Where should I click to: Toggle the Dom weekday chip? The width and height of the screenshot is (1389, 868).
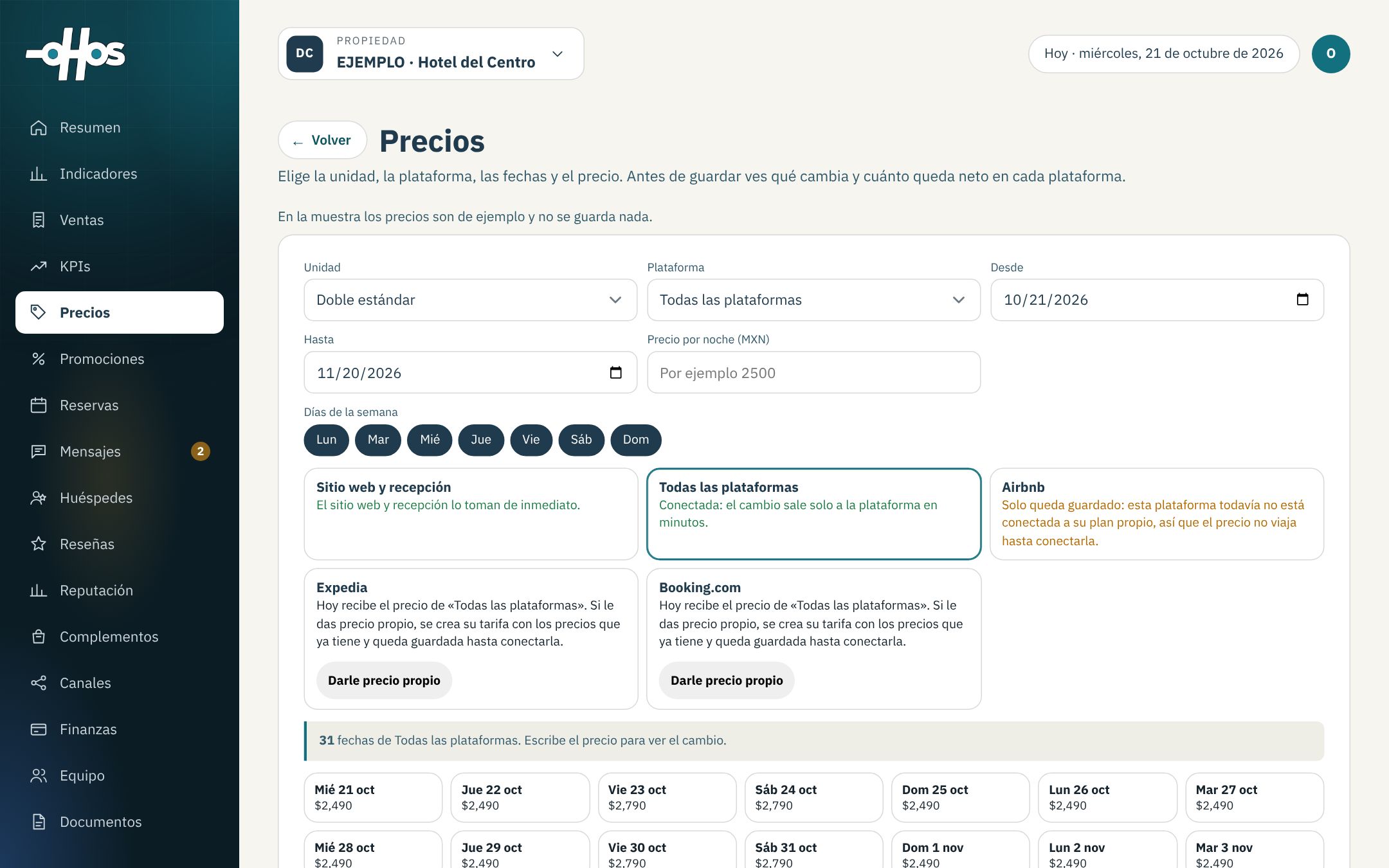(635, 440)
